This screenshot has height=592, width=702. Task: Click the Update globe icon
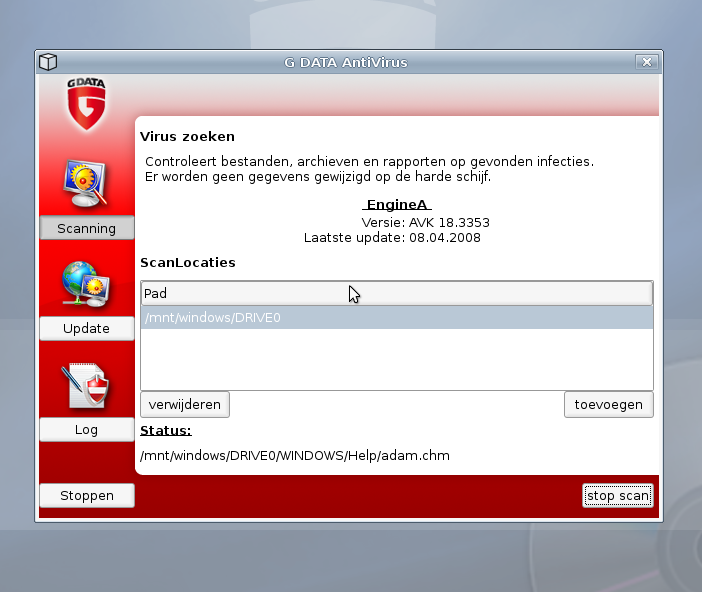86,284
